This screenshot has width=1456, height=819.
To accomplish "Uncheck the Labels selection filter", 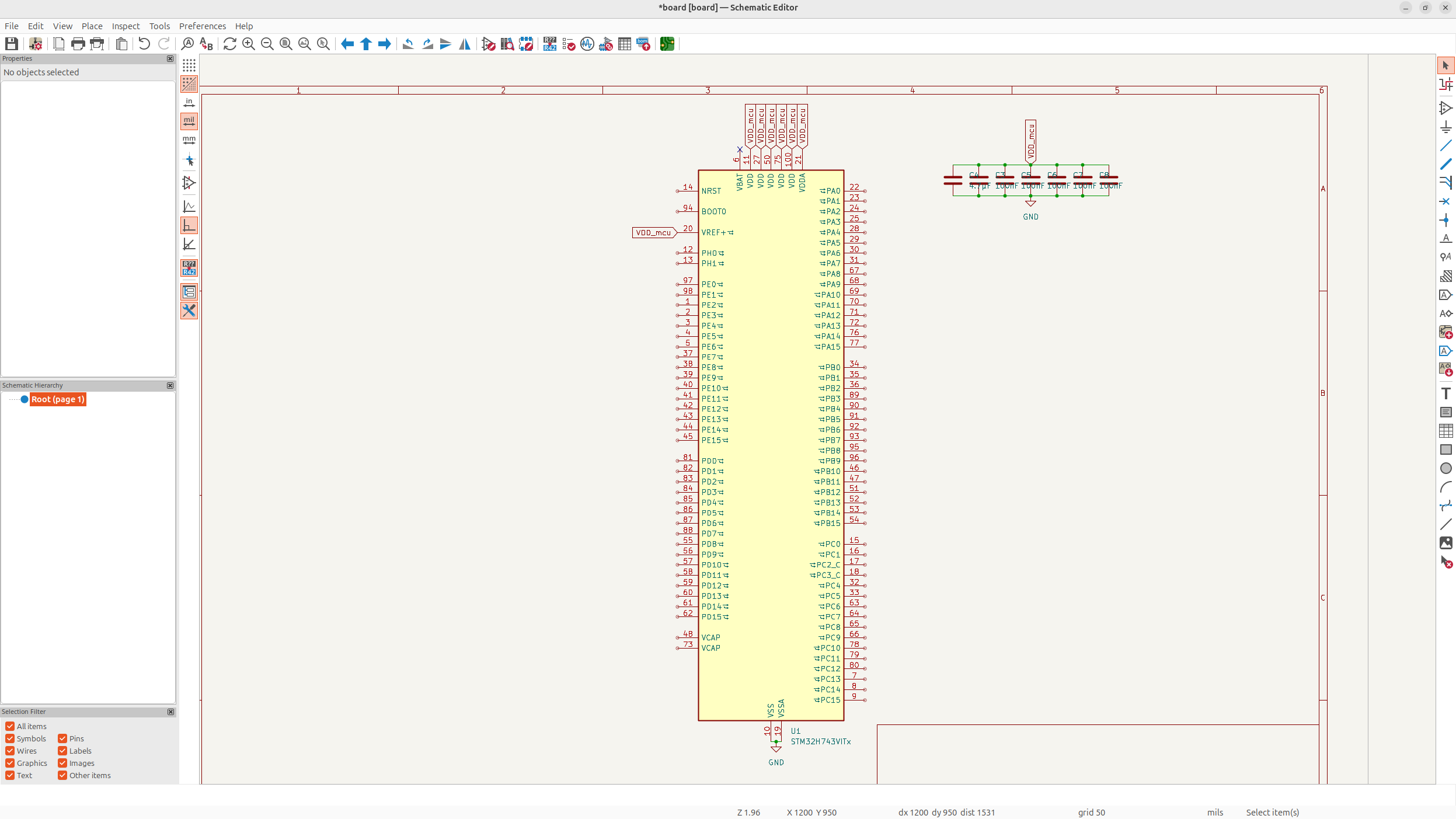I will pyautogui.click(x=62, y=751).
